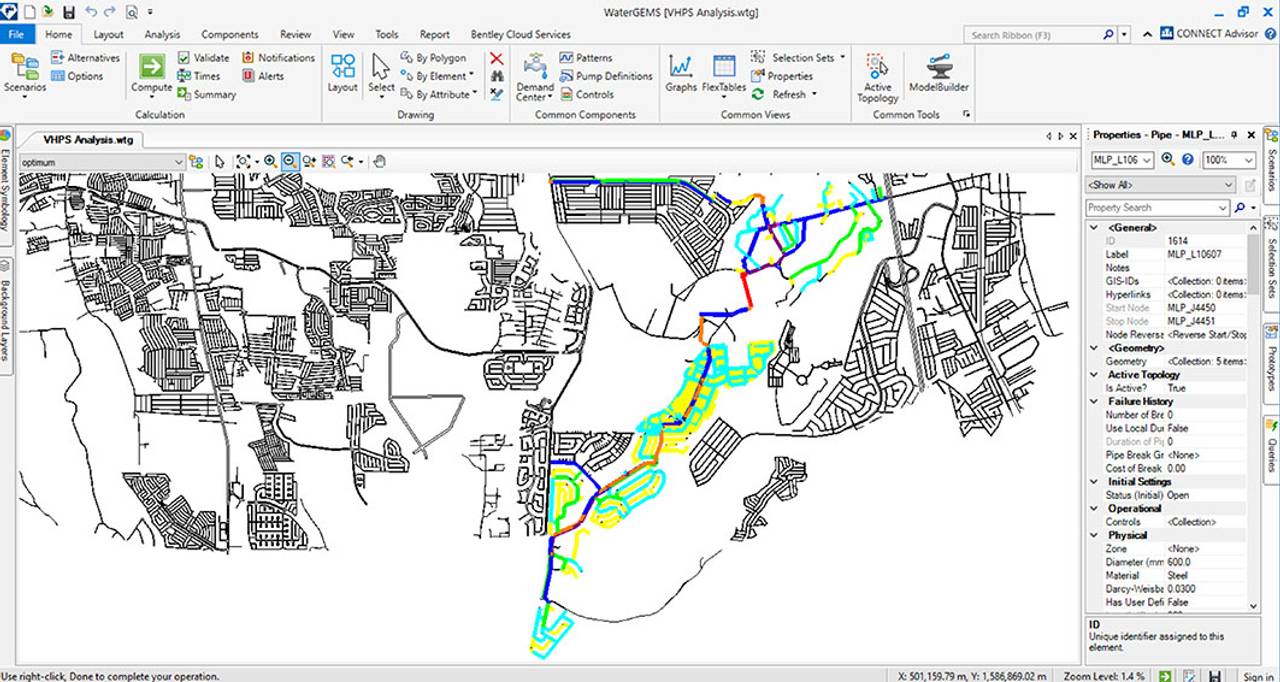The width and height of the screenshot is (1280, 682).
Task: Click Sign in on status bar
Action: coord(1257,676)
